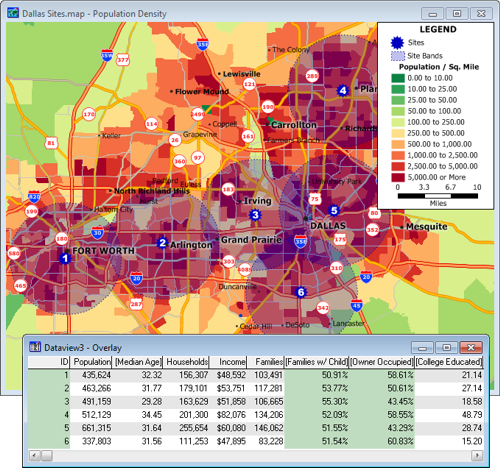This screenshot has width=500, height=468.
Task: Click highway shield 114 on map
Action: point(152,124)
